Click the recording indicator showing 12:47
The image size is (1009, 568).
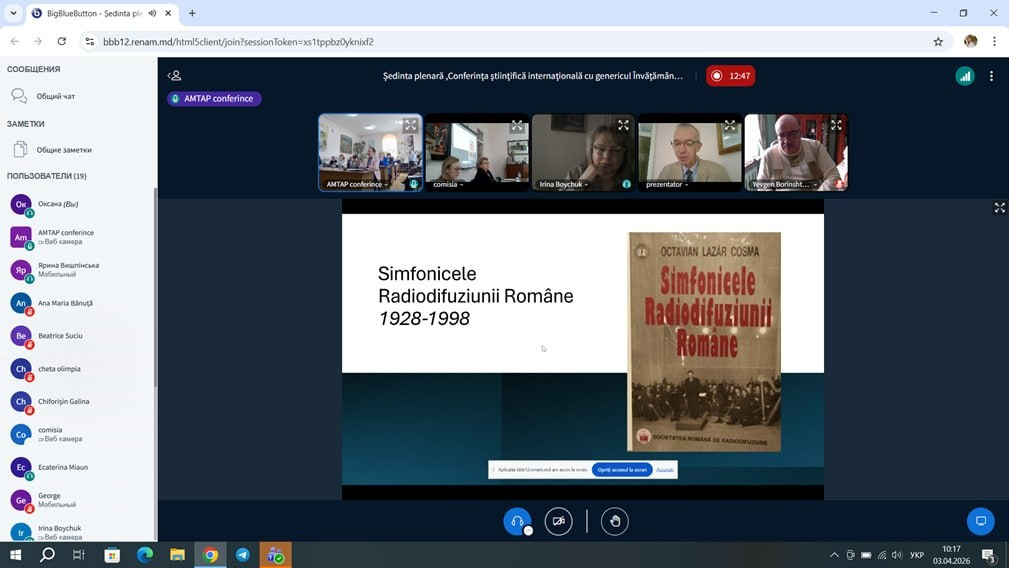(731, 76)
